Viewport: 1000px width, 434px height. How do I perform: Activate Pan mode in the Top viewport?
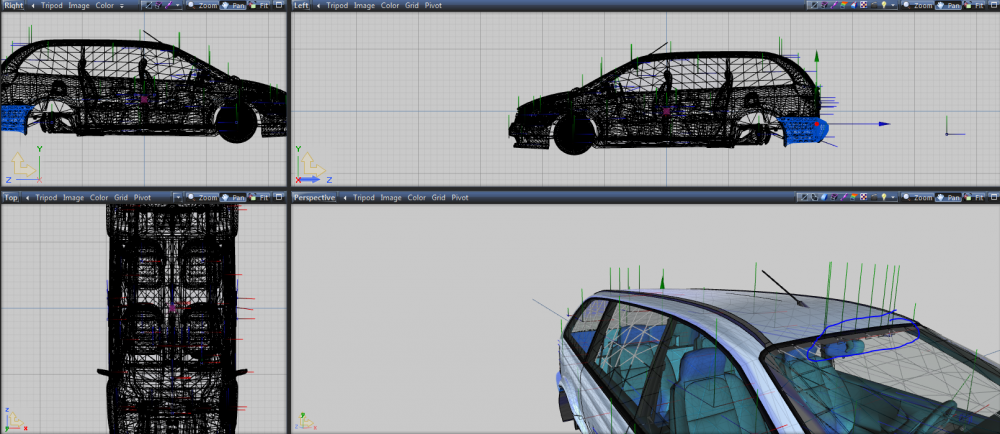(232, 198)
